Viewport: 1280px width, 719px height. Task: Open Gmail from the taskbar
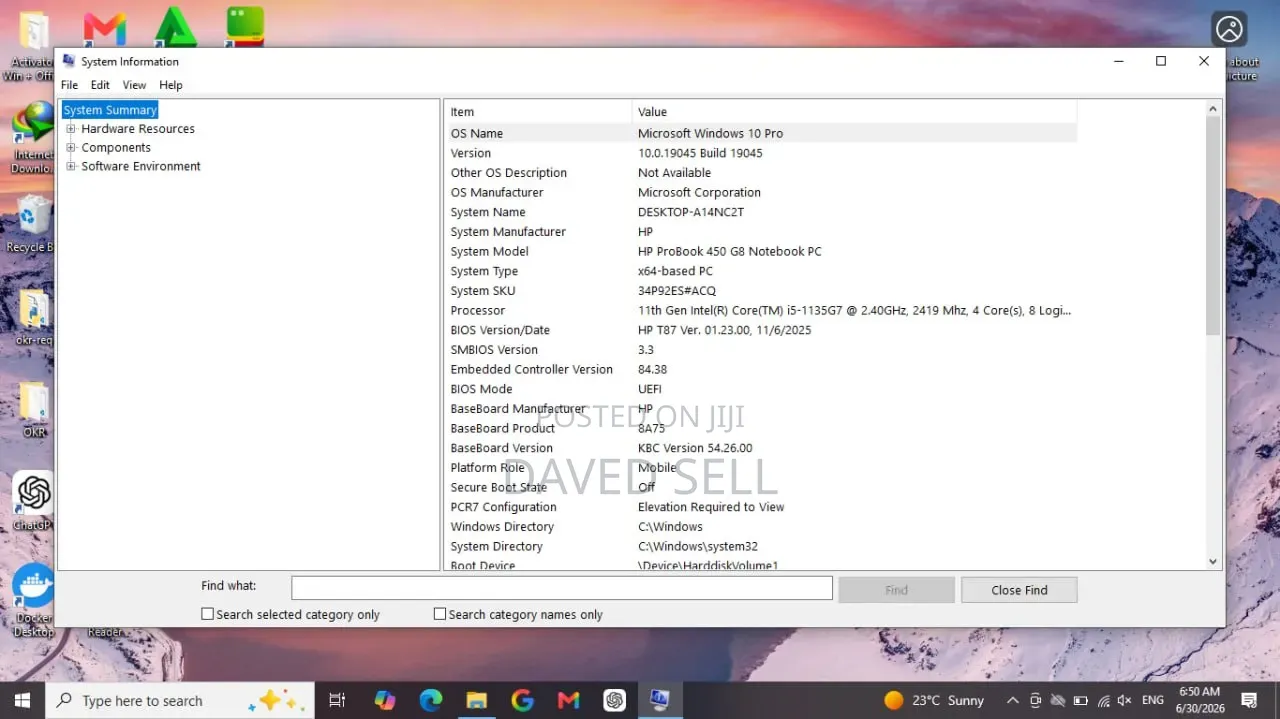coord(569,700)
